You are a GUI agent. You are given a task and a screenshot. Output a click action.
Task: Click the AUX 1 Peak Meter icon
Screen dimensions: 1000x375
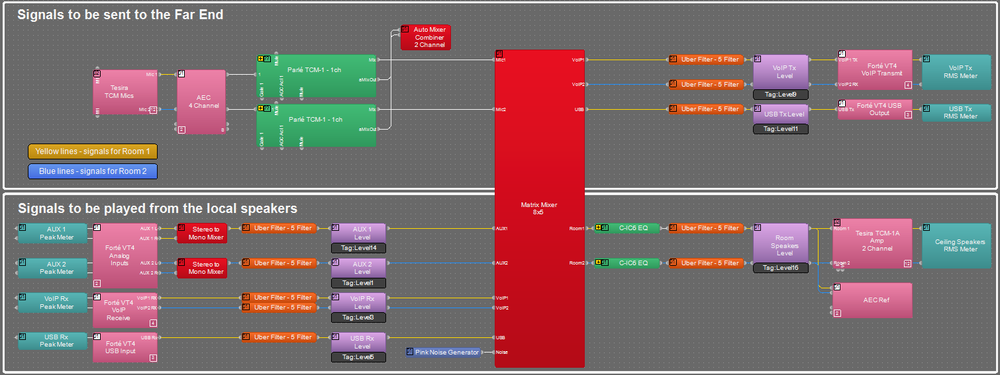(22, 227)
